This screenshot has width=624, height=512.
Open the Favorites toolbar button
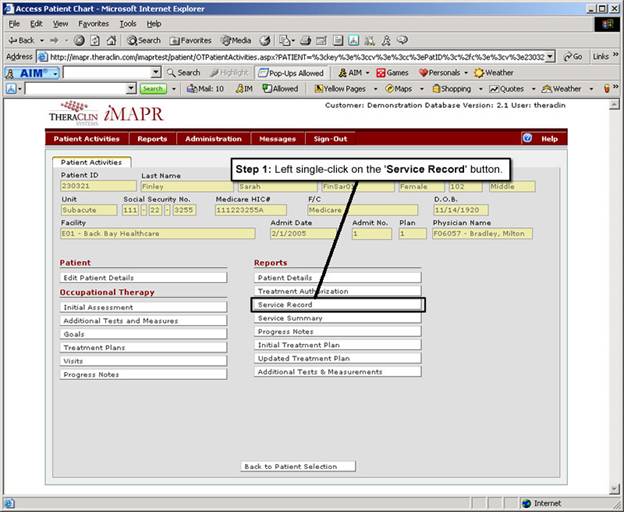[189, 40]
